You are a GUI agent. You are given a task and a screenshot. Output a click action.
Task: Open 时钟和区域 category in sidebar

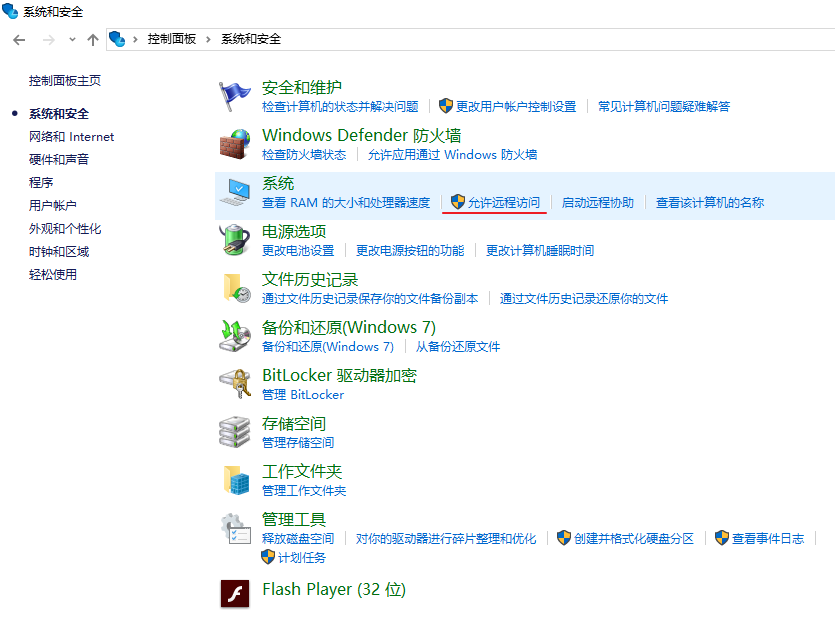pyautogui.click(x=59, y=251)
